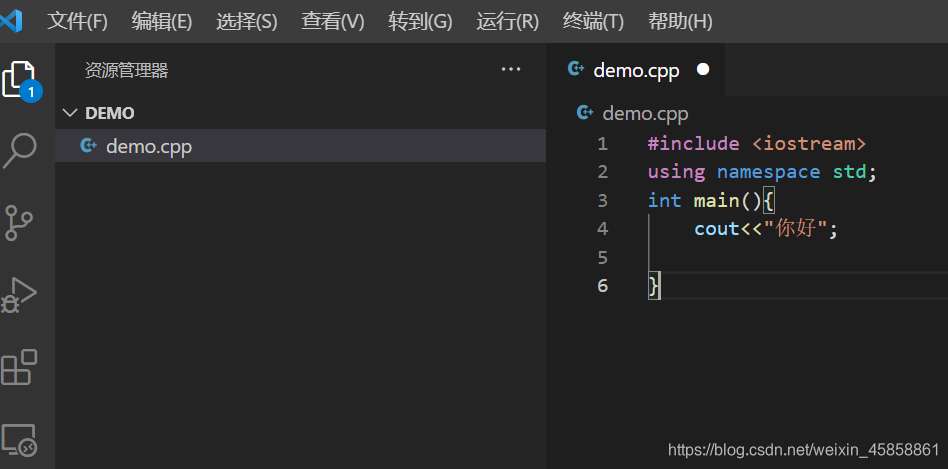948x469 pixels.
Task: Click line number 4 in the gutter
Action: point(602,228)
